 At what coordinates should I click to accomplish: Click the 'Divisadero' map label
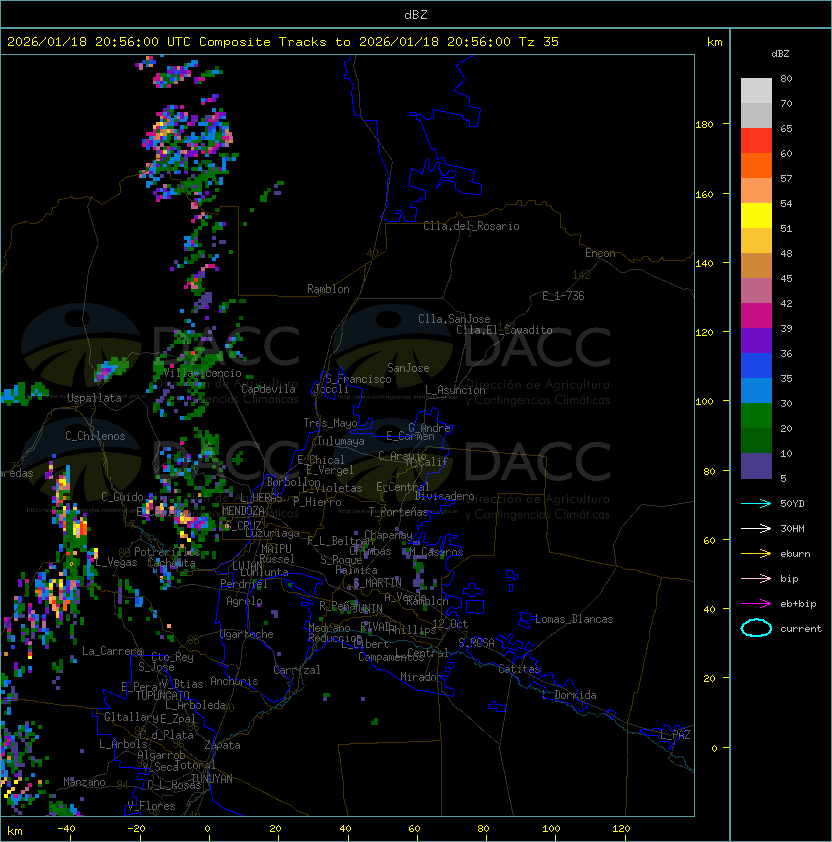[444, 496]
